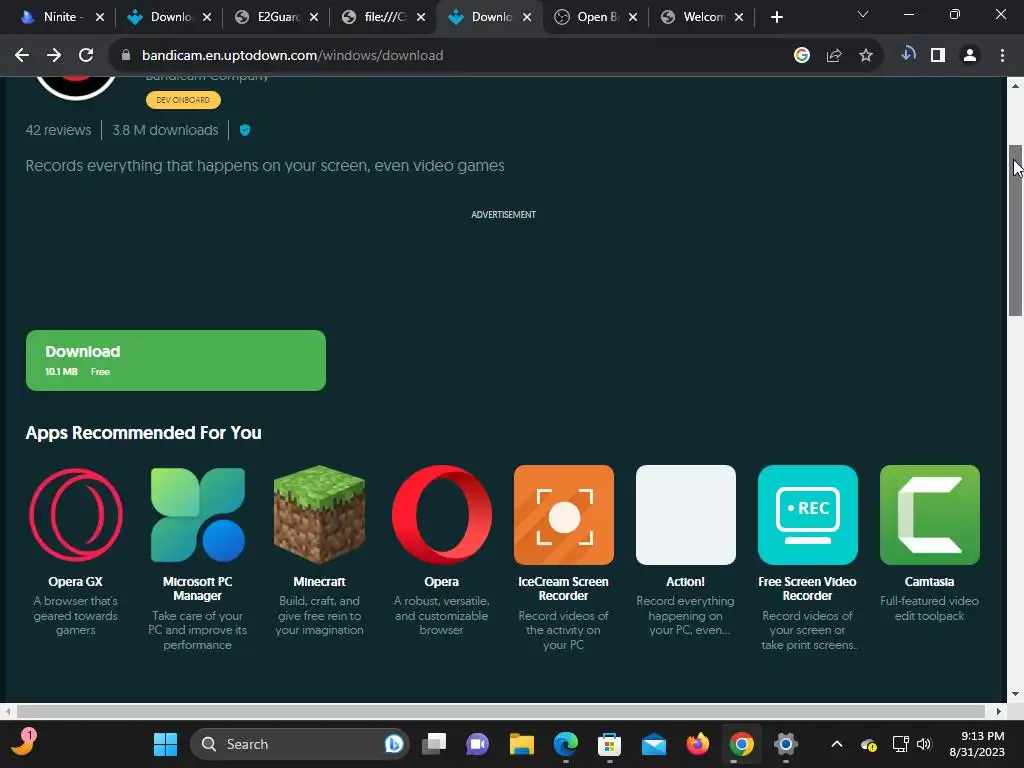Image resolution: width=1024 pixels, height=768 pixels.
Task: Go forward in browser history
Action: (54, 56)
